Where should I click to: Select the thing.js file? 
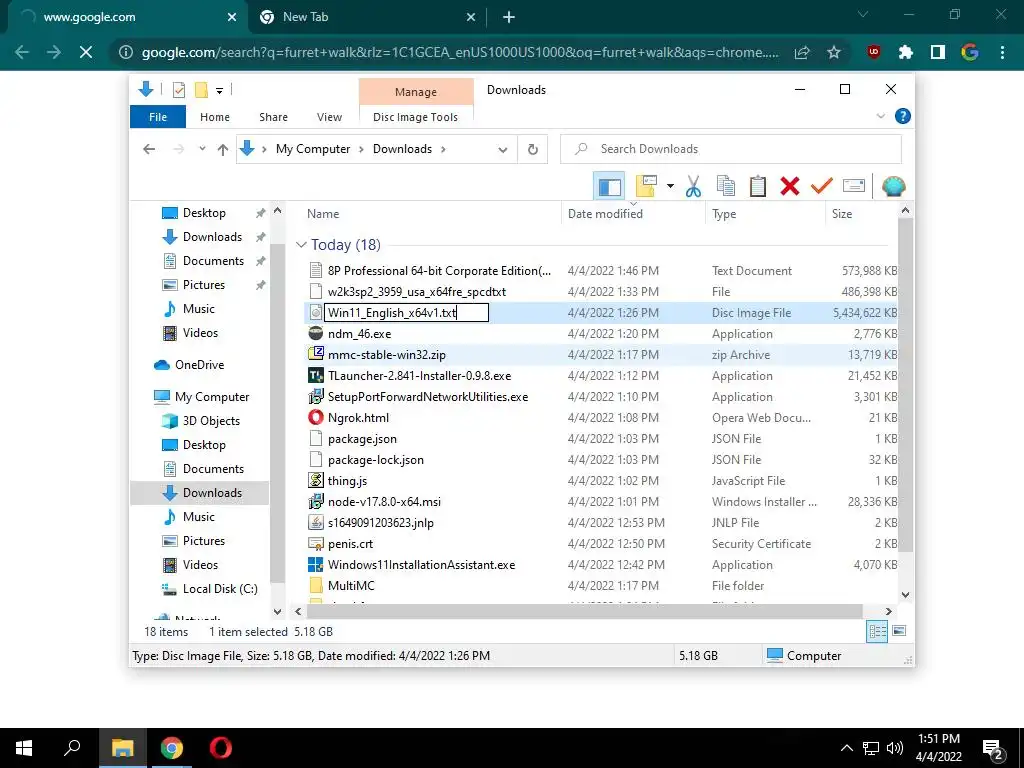pos(347,481)
